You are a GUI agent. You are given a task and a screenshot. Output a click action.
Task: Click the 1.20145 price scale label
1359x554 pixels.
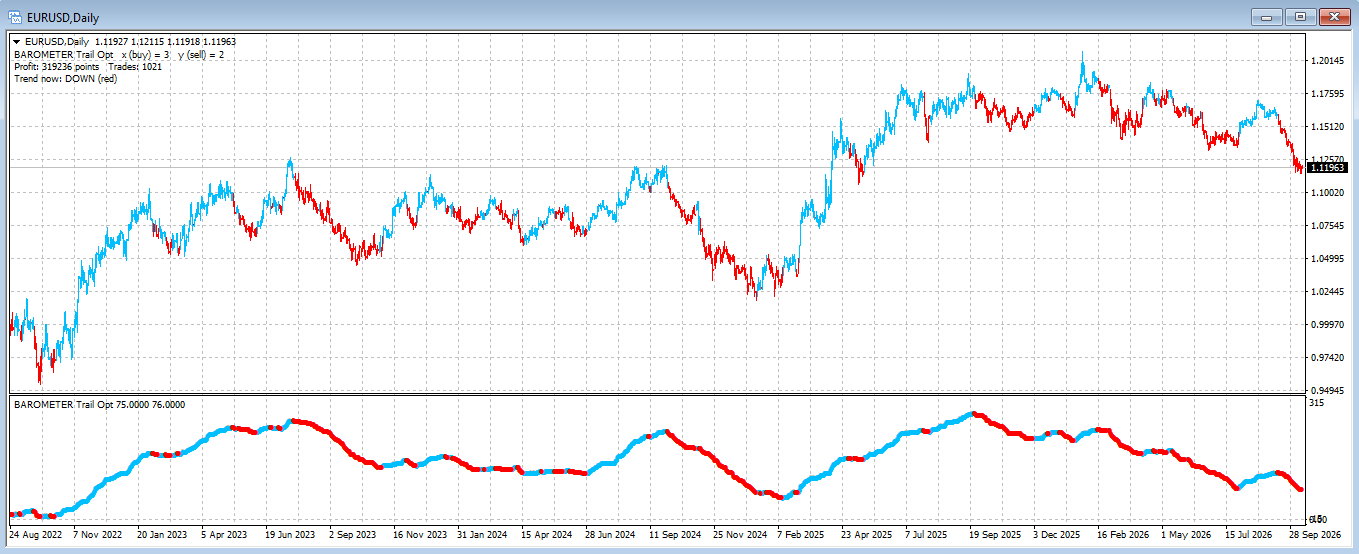tap(1326, 61)
